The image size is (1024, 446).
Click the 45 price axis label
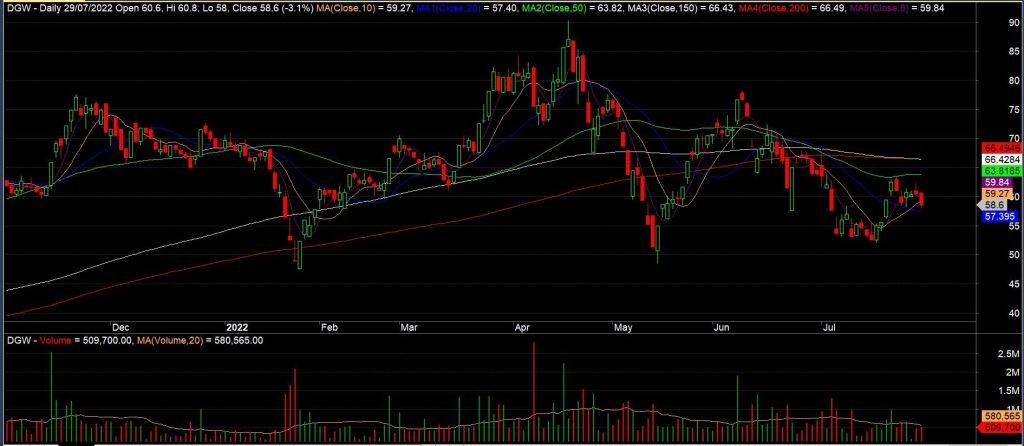[x=1014, y=284]
